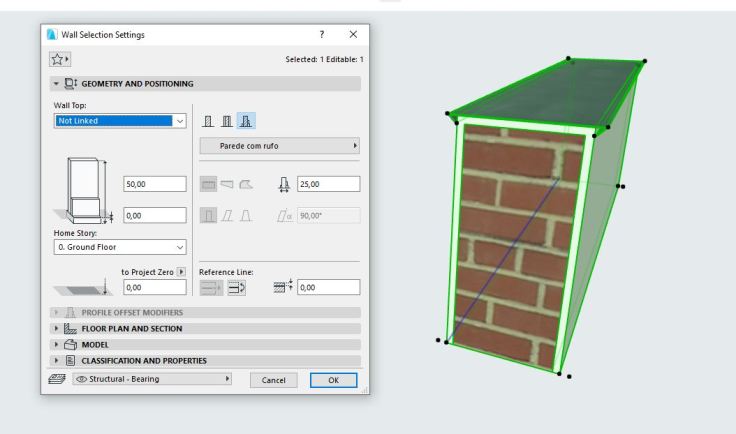Click the Cancel button
Viewport: 736px width, 434px height.
274,380
